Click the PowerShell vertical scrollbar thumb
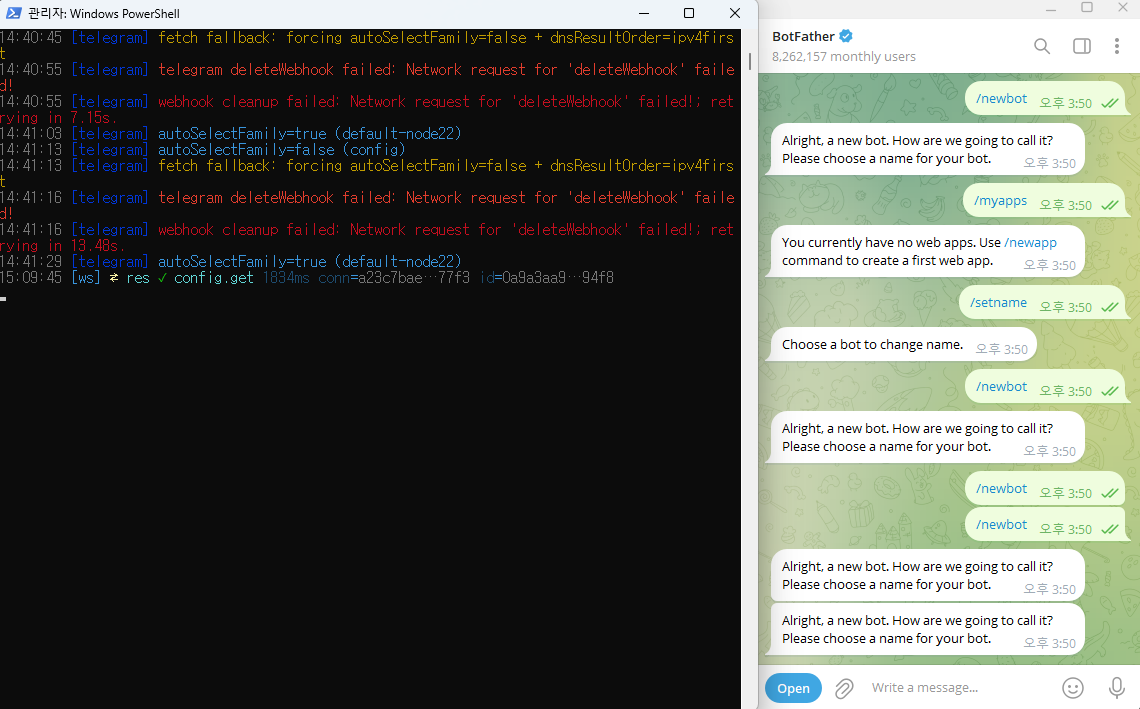This screenshot has width=1140, height=709. [750, 61]
